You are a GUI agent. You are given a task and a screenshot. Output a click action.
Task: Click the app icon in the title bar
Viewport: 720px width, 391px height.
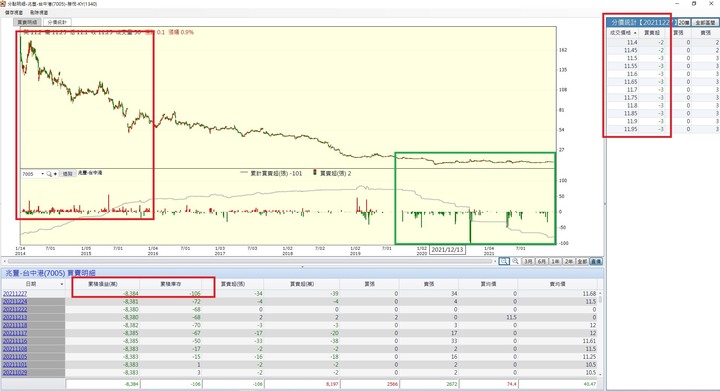coord(4,4)
